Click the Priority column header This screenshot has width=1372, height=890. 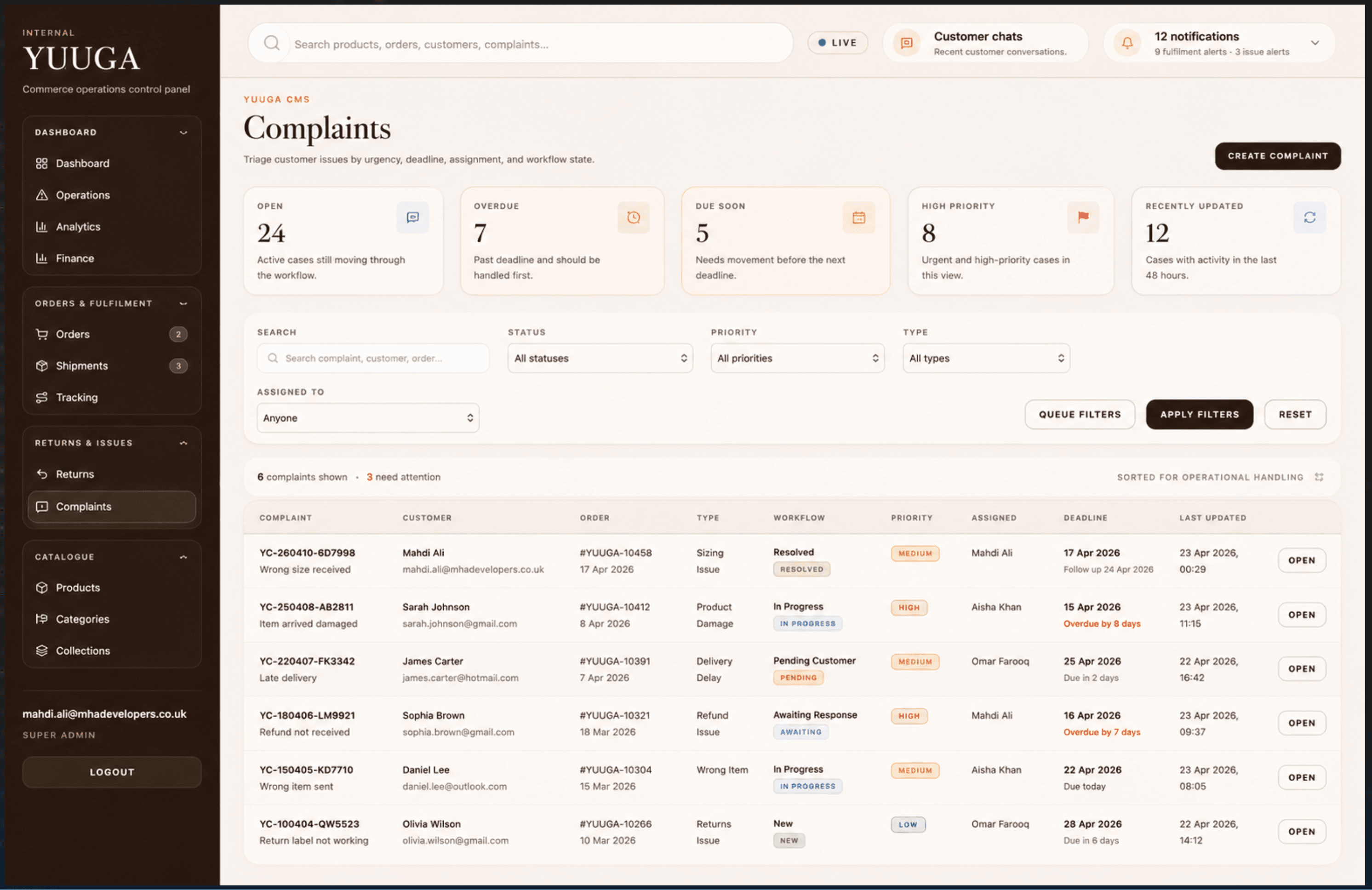pyautogui.click(x=911, y=518)
